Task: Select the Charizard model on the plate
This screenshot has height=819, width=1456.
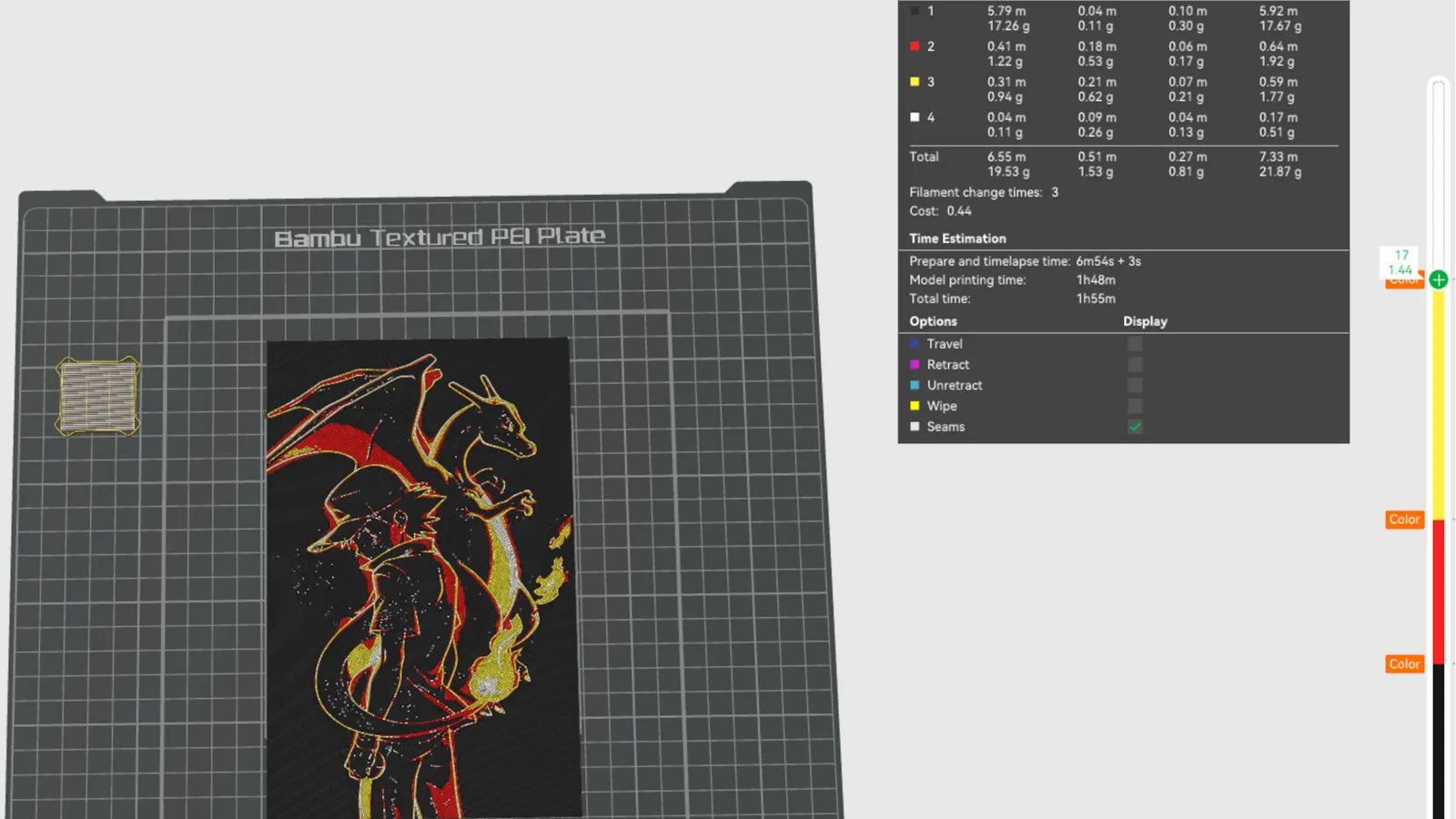Action: point(423,578)
